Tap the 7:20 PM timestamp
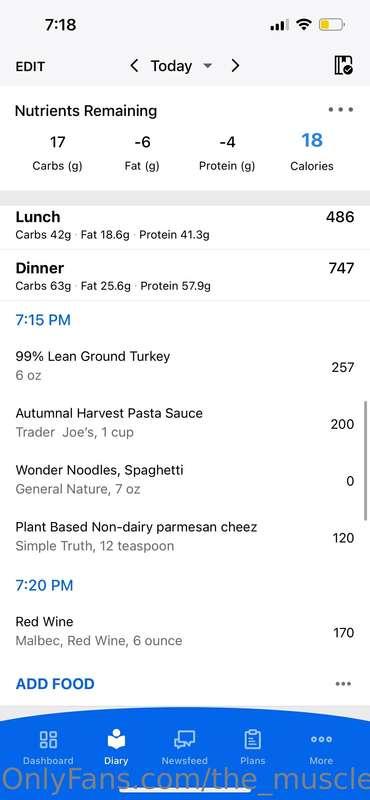Screen dimensions: 370x800 tap(44, 585)
